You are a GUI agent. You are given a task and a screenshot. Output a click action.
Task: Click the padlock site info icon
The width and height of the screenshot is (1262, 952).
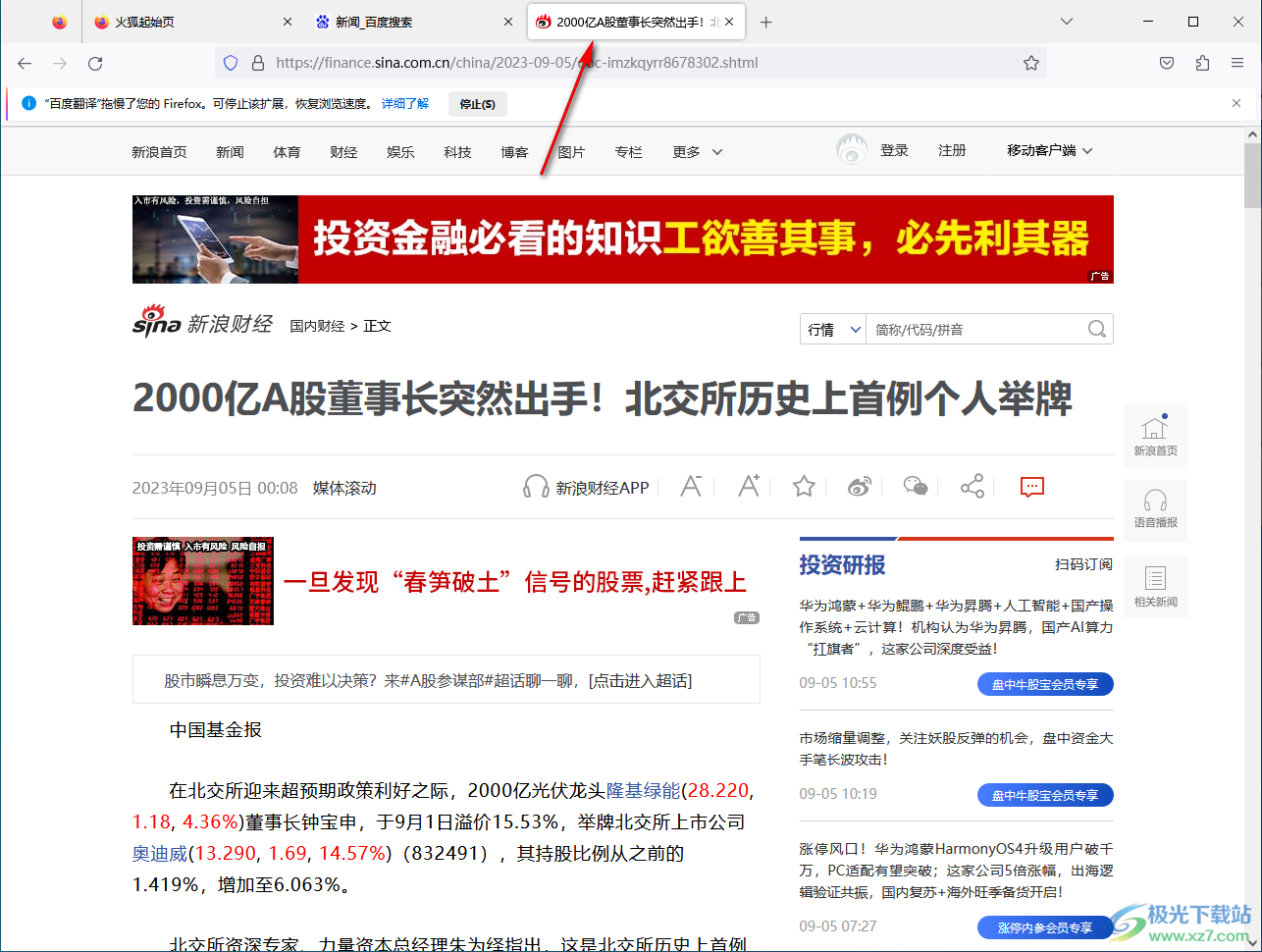tap(258, 63)
